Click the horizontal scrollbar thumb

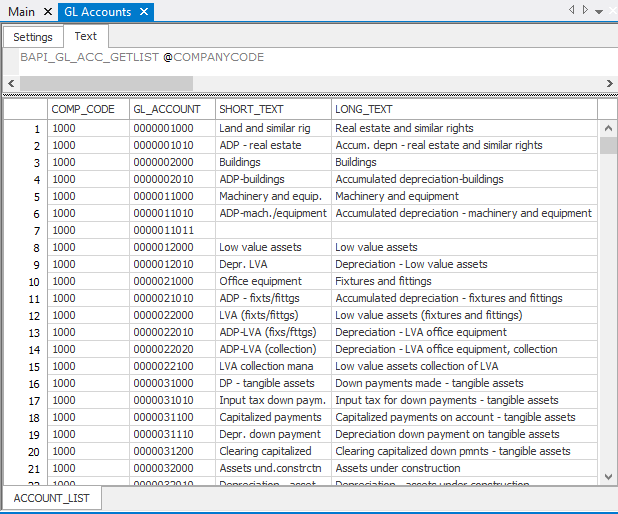(106, 84)
